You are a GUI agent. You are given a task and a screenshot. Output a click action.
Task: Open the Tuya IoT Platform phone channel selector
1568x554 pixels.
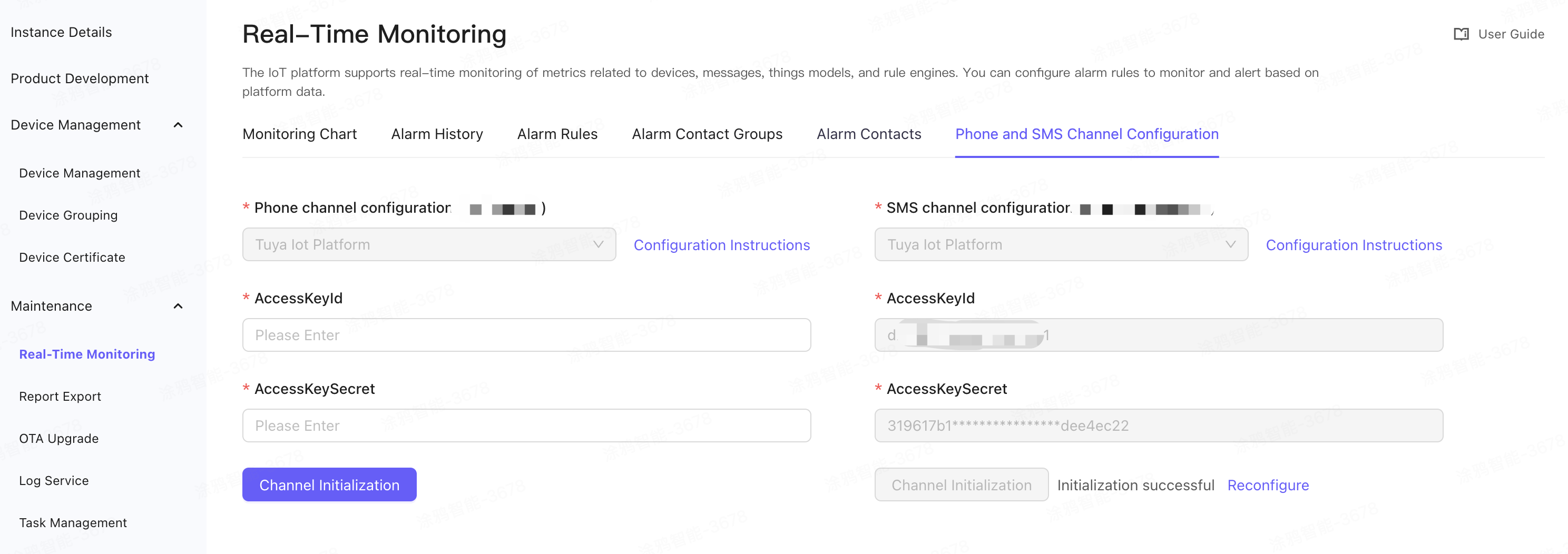428,244
